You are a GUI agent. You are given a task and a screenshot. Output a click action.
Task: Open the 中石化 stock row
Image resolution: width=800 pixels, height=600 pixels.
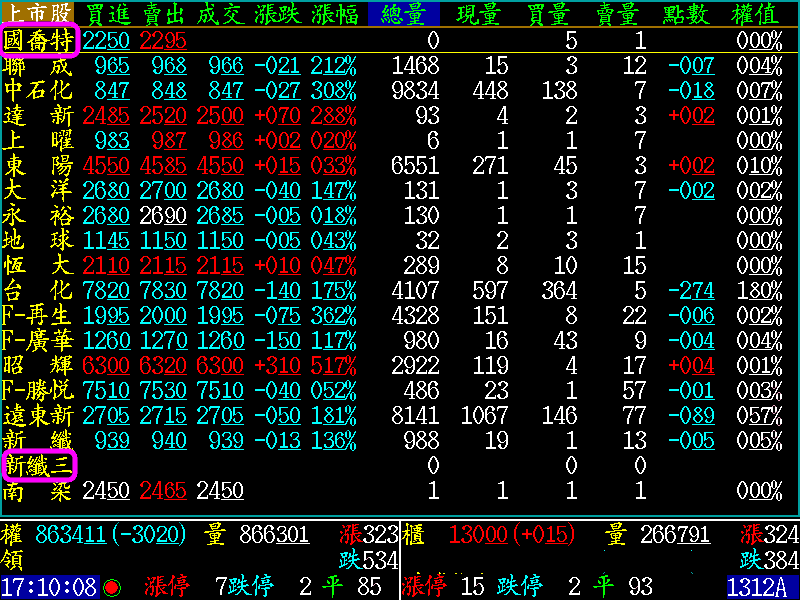click(x=38, y=90)
